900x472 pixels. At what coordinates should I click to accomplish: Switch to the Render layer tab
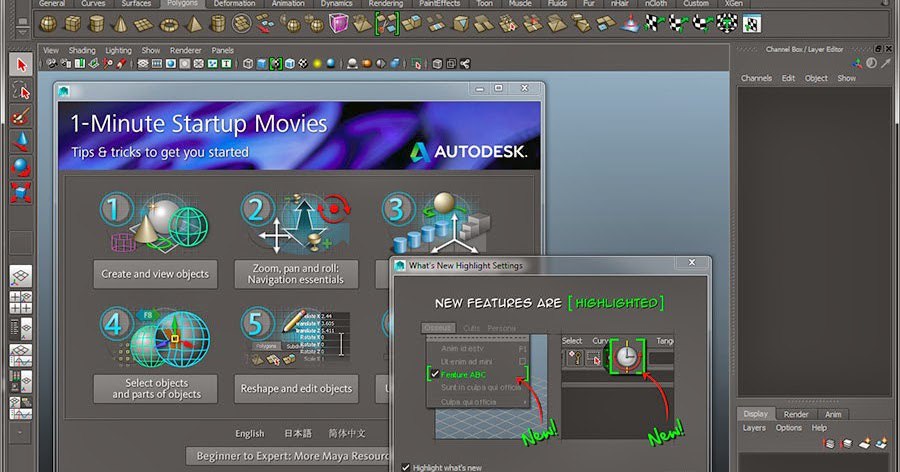tap(796, 414)
